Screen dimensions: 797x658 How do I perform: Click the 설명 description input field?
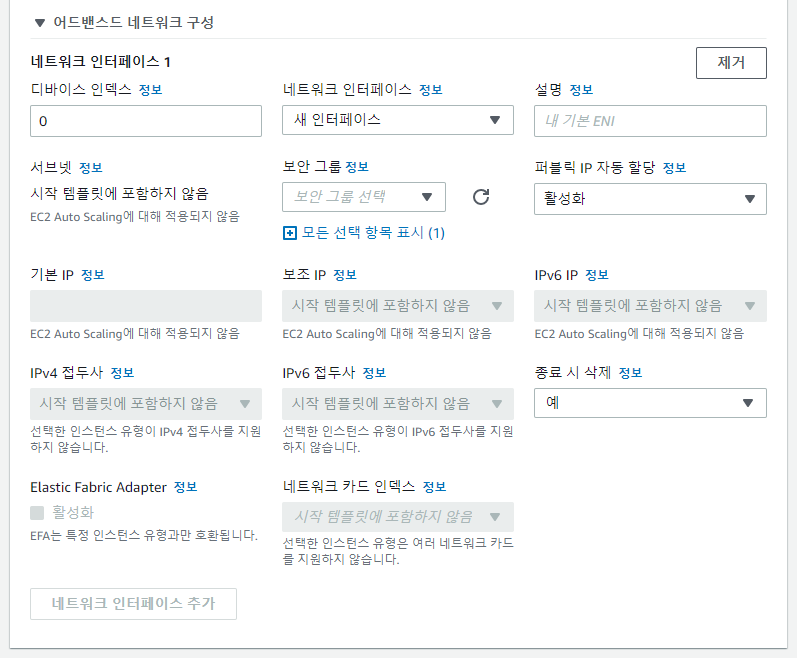pyautogui.click(x=650, y=121)
